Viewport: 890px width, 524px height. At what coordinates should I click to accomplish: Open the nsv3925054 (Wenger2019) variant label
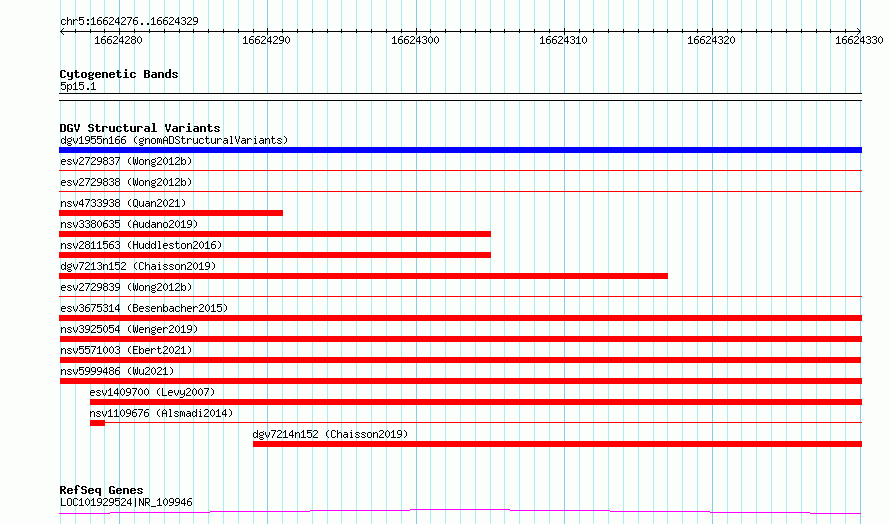coord(129,329)
